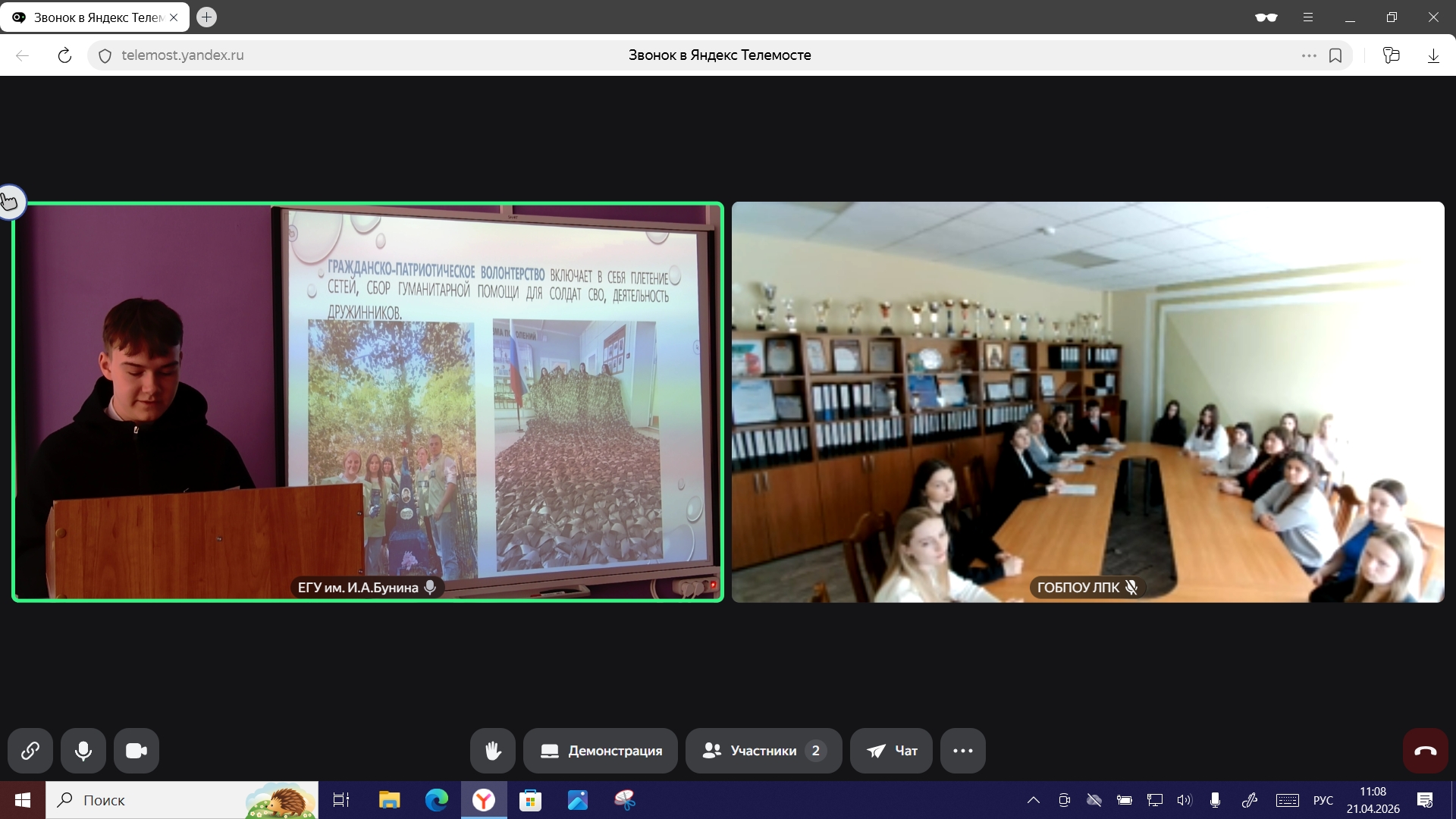Open the Чат panel
This screenshot has height=819, width=1456.
pyautogui.click(x=891, y=751)
